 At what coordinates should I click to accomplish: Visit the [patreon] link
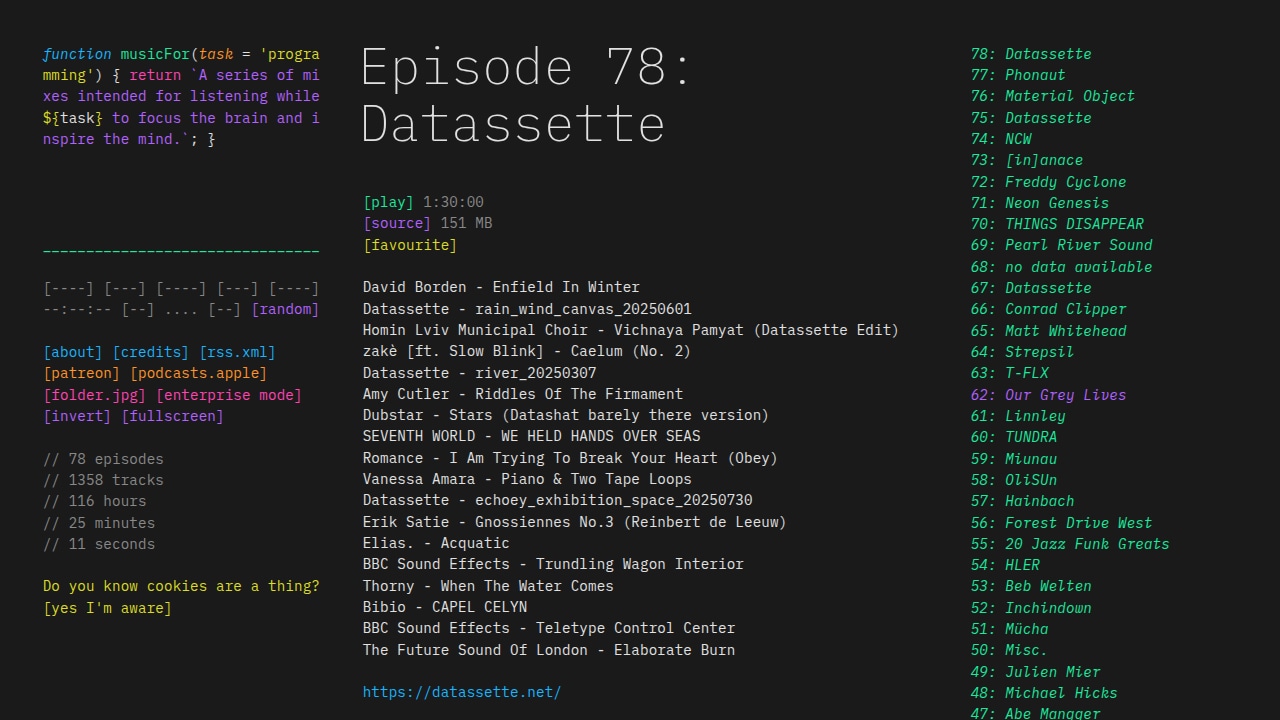point(82,373)
